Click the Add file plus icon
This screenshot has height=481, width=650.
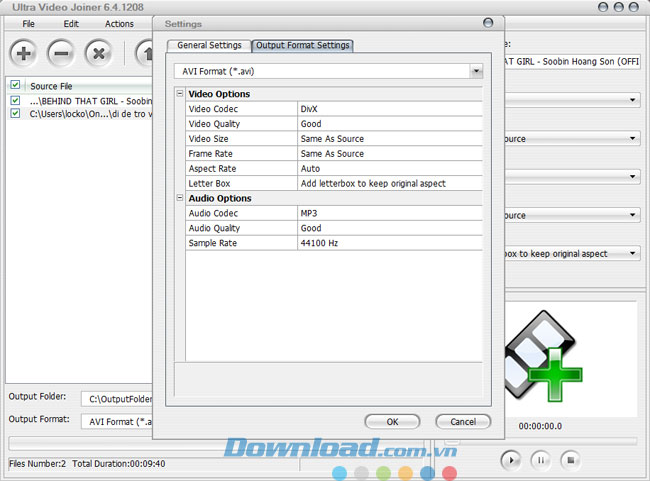pyautogui.click(x=22, y=52)
